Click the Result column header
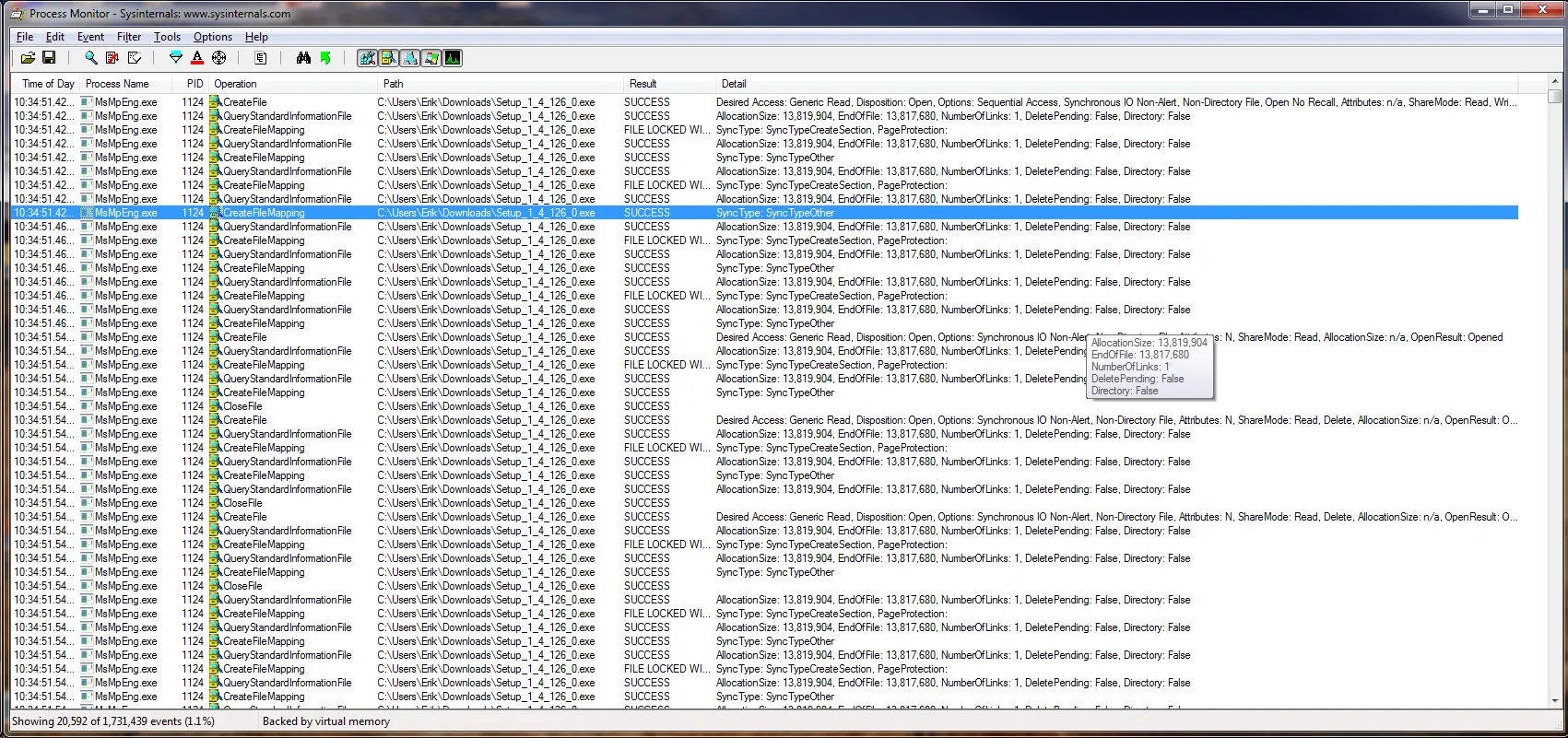This screenshot has height=738, width=1568. coord(667,84)
